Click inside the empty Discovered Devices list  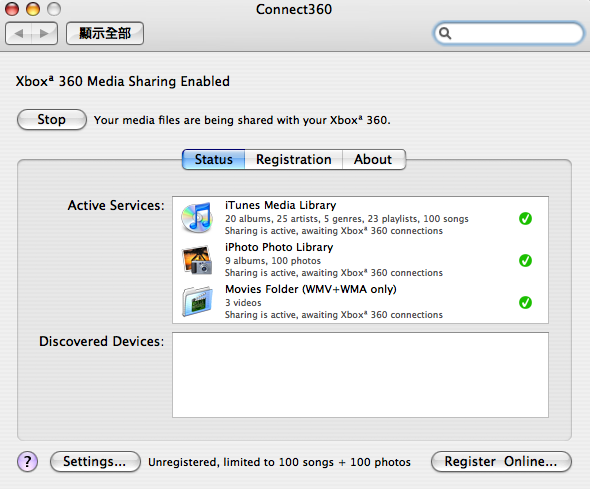coord(360,375)
